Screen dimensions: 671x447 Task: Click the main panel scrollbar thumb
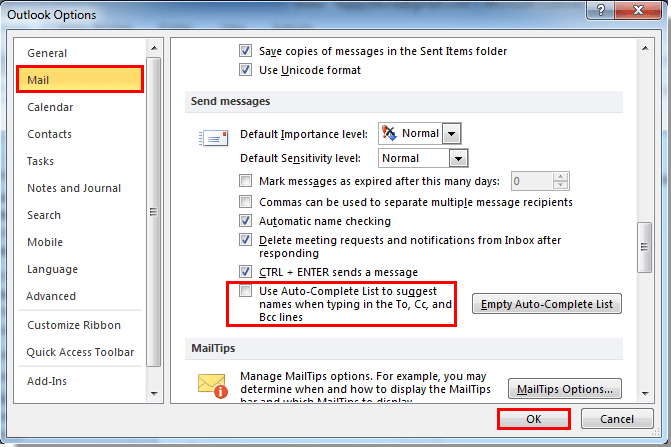[644, 247]
